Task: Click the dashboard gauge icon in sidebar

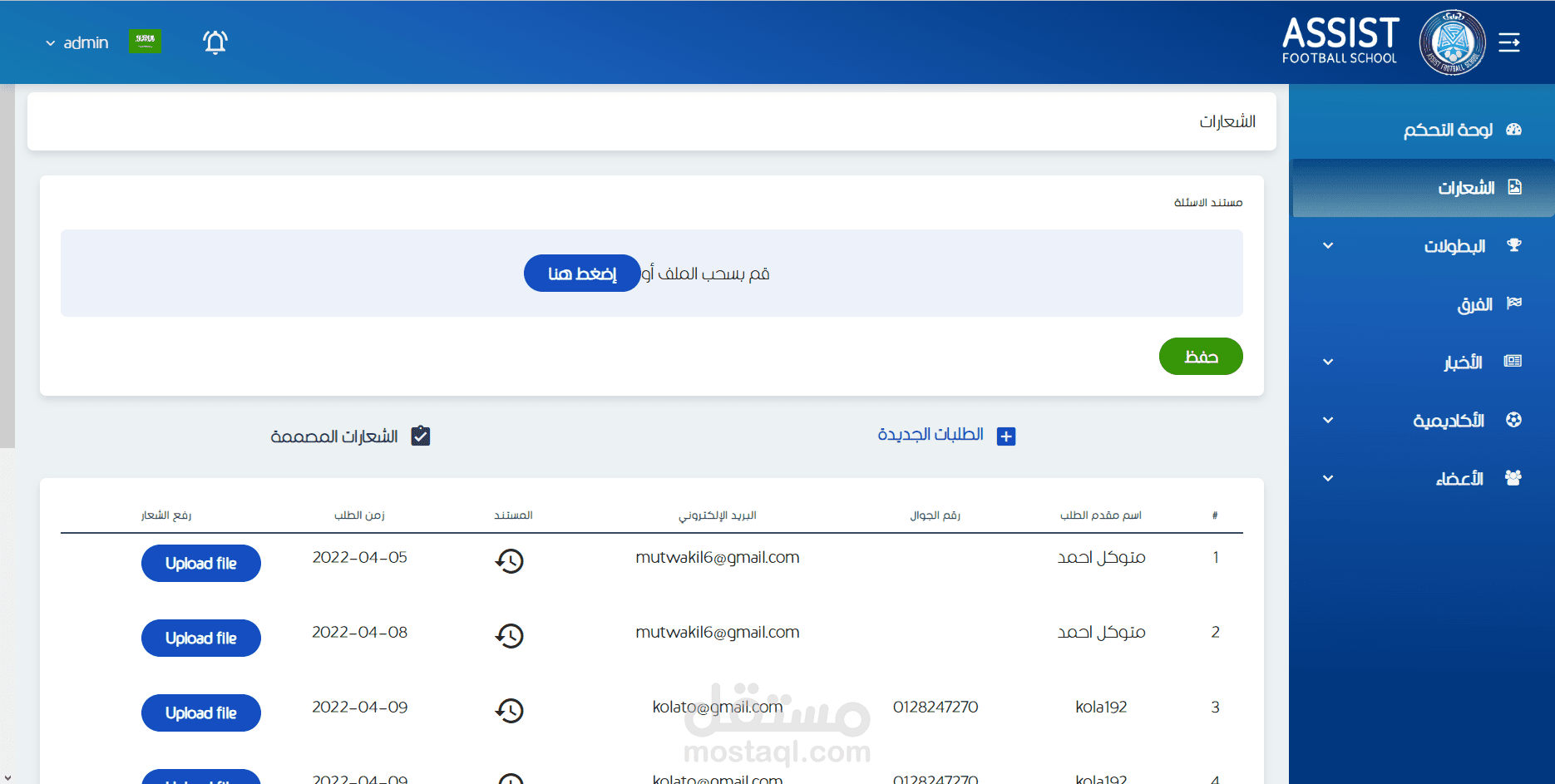Action: point(1513,130)
